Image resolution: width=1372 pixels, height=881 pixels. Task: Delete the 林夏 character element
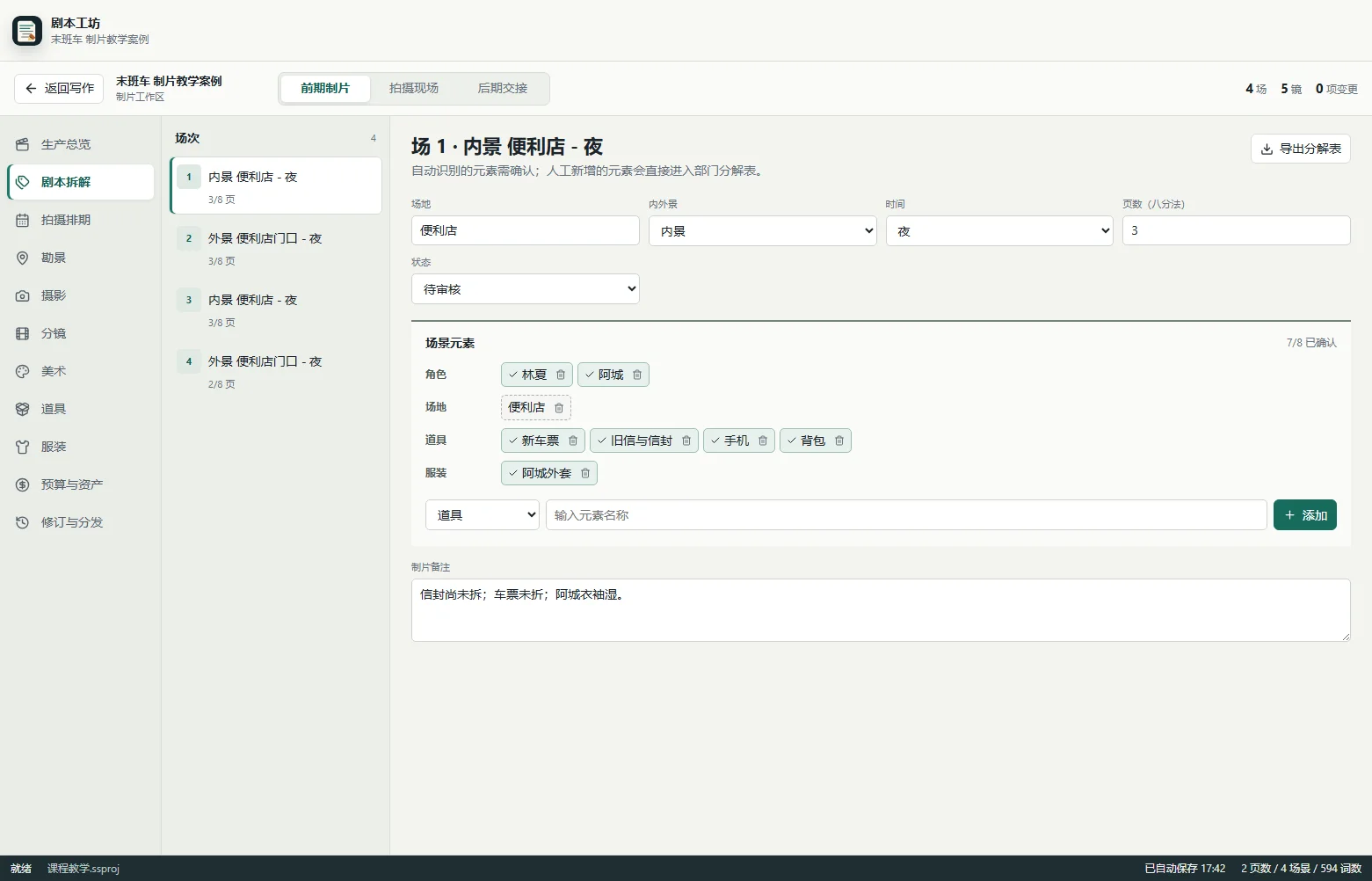pyautogui.click(x=561, y=375)
